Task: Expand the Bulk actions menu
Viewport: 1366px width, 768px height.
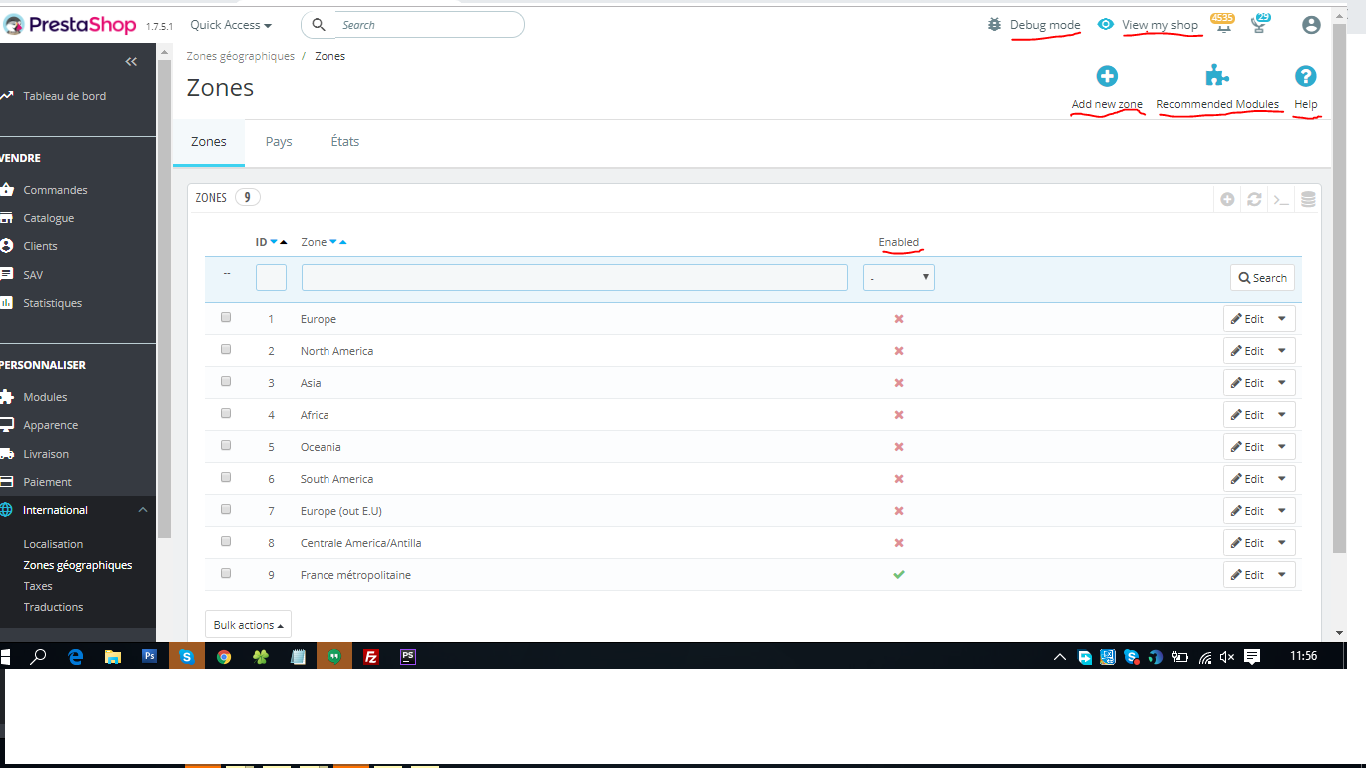Action: pos(248,625)
